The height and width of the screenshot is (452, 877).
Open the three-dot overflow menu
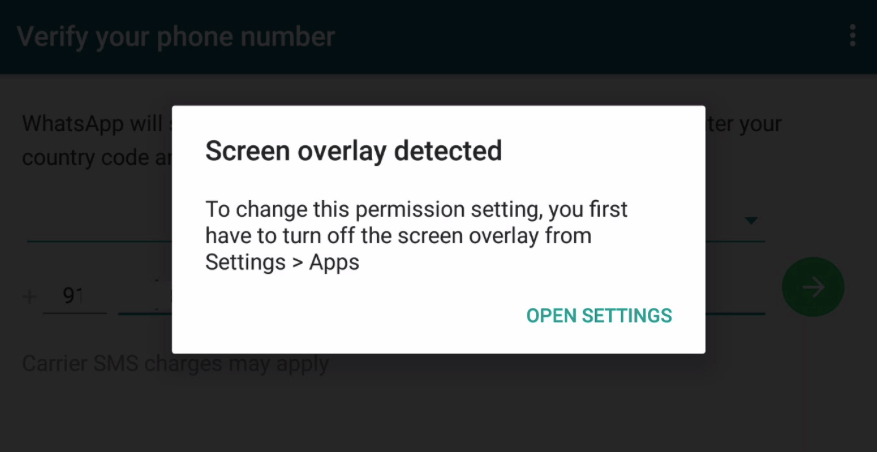point(852,36)
